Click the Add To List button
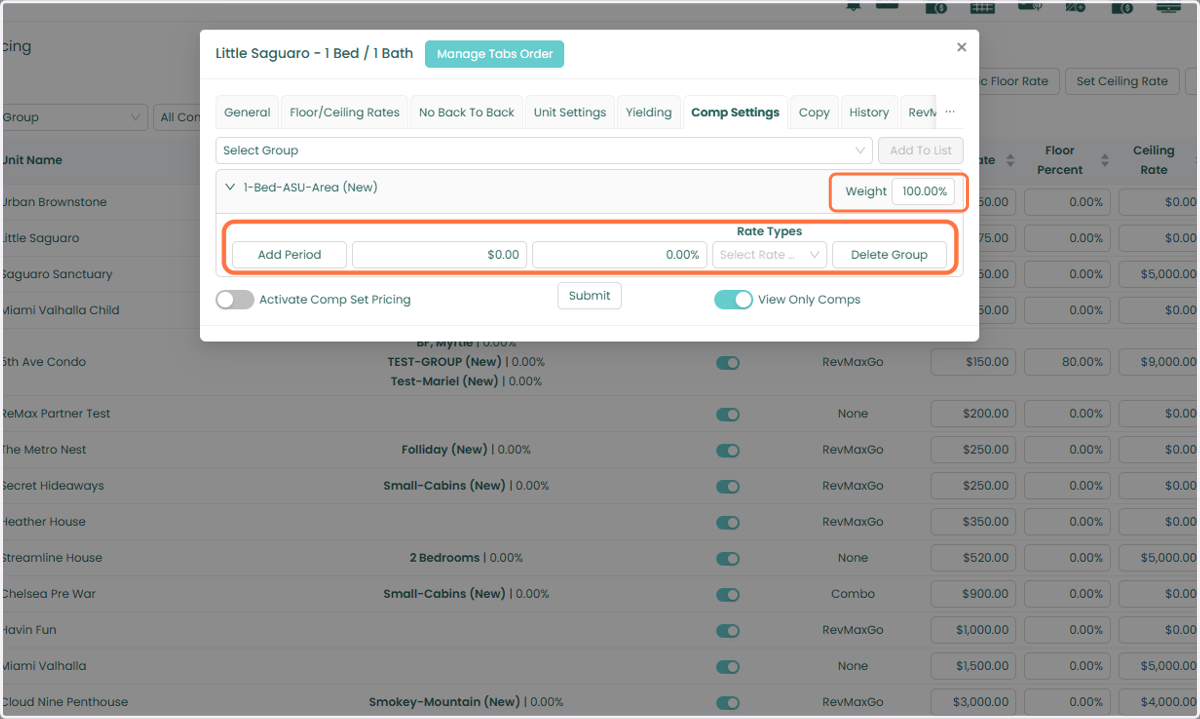The height and width of the screenshot is (719, 1200). 921,150
